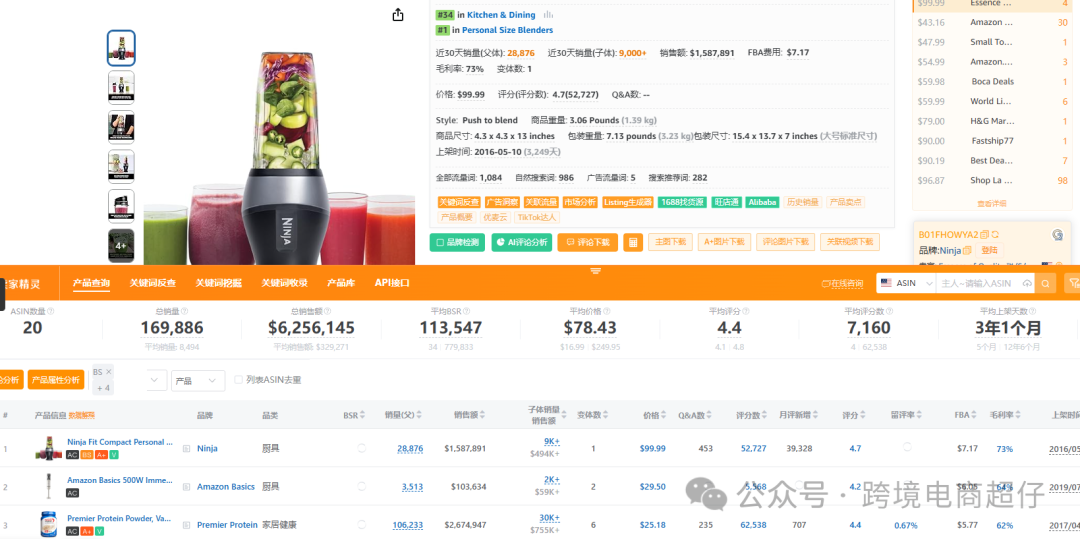Open the 产品 dropdown
Viewport: 1080px width, 539px height.
coord(198,380)
